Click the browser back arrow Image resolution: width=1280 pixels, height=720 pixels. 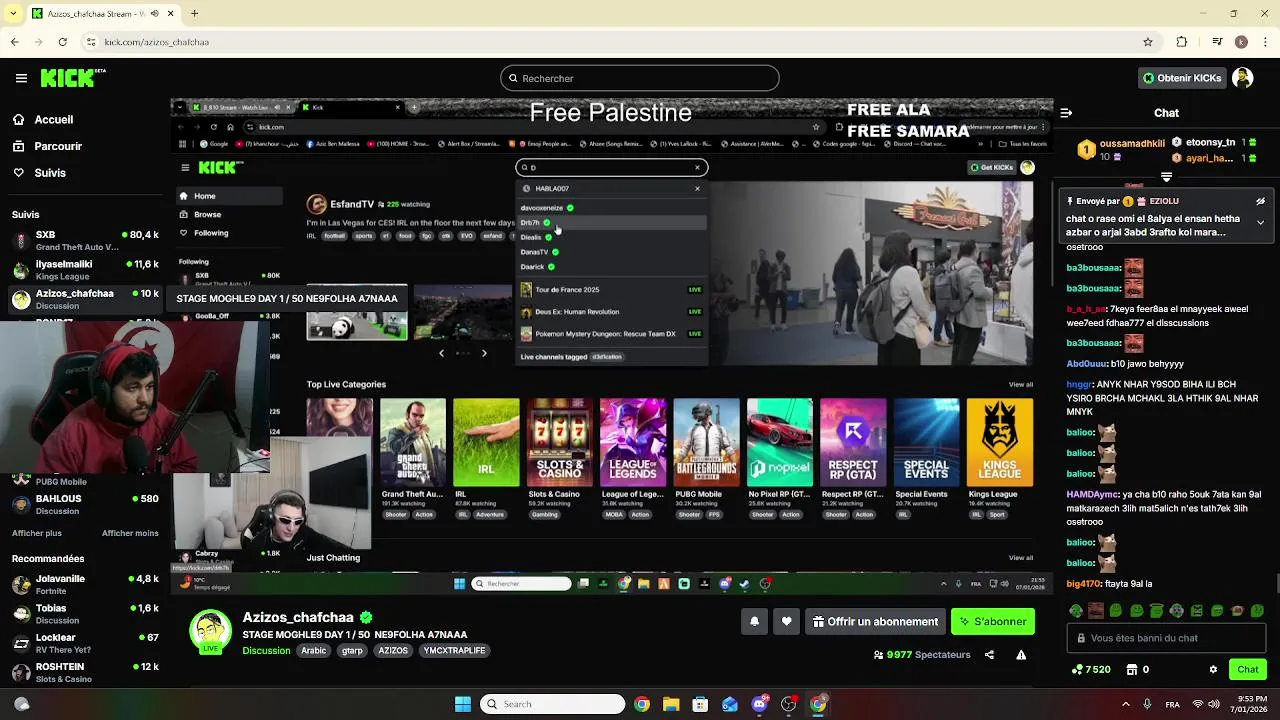point(14,42)
